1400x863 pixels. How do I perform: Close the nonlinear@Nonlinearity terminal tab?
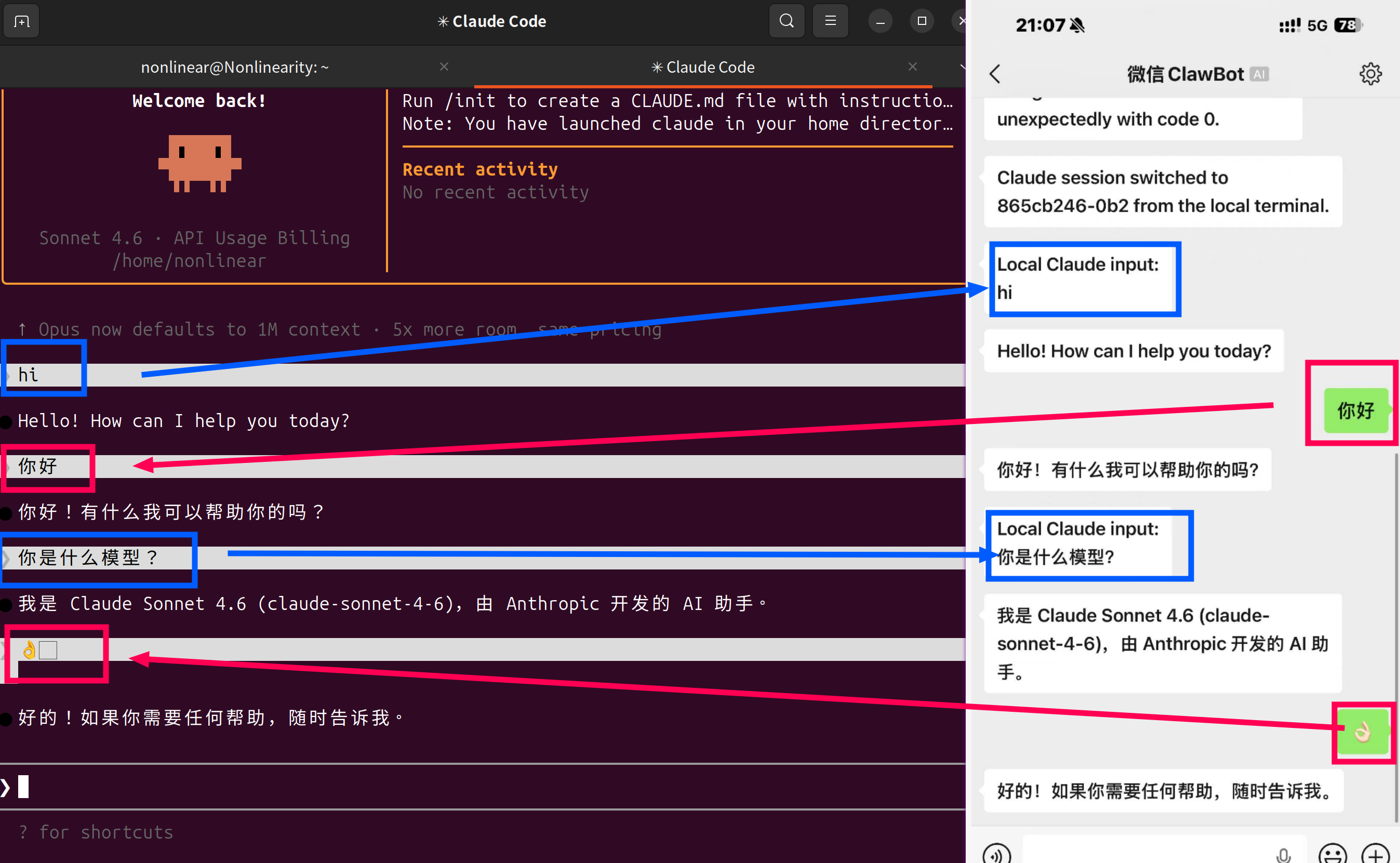(x=444, y=67)
